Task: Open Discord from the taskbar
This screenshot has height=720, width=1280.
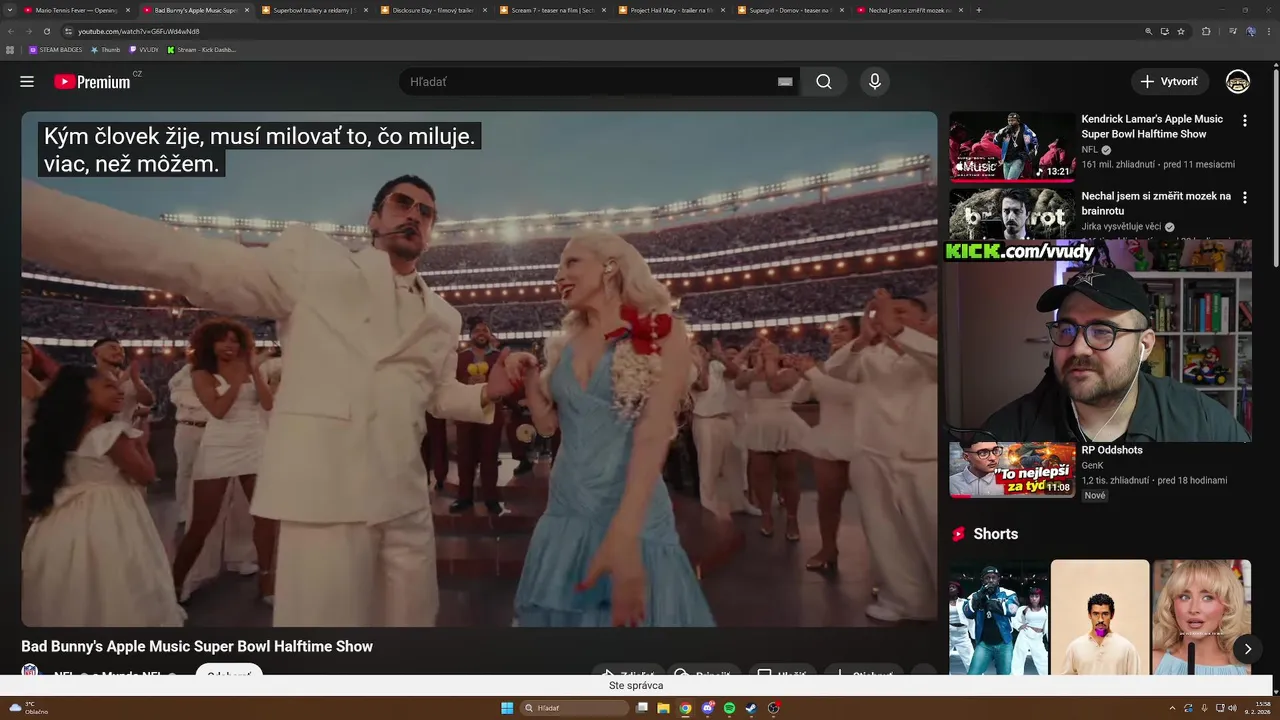Action: pyautogui.click(x=707, y=708)
